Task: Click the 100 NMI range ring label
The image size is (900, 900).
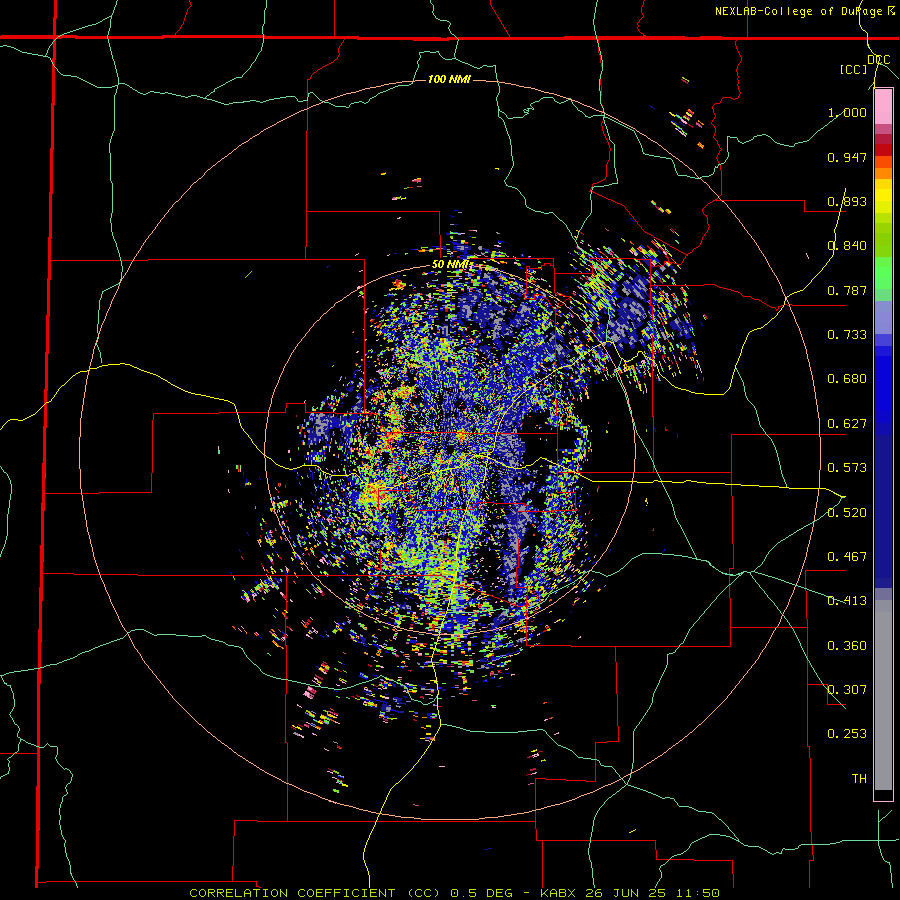Action: (449, 79)
